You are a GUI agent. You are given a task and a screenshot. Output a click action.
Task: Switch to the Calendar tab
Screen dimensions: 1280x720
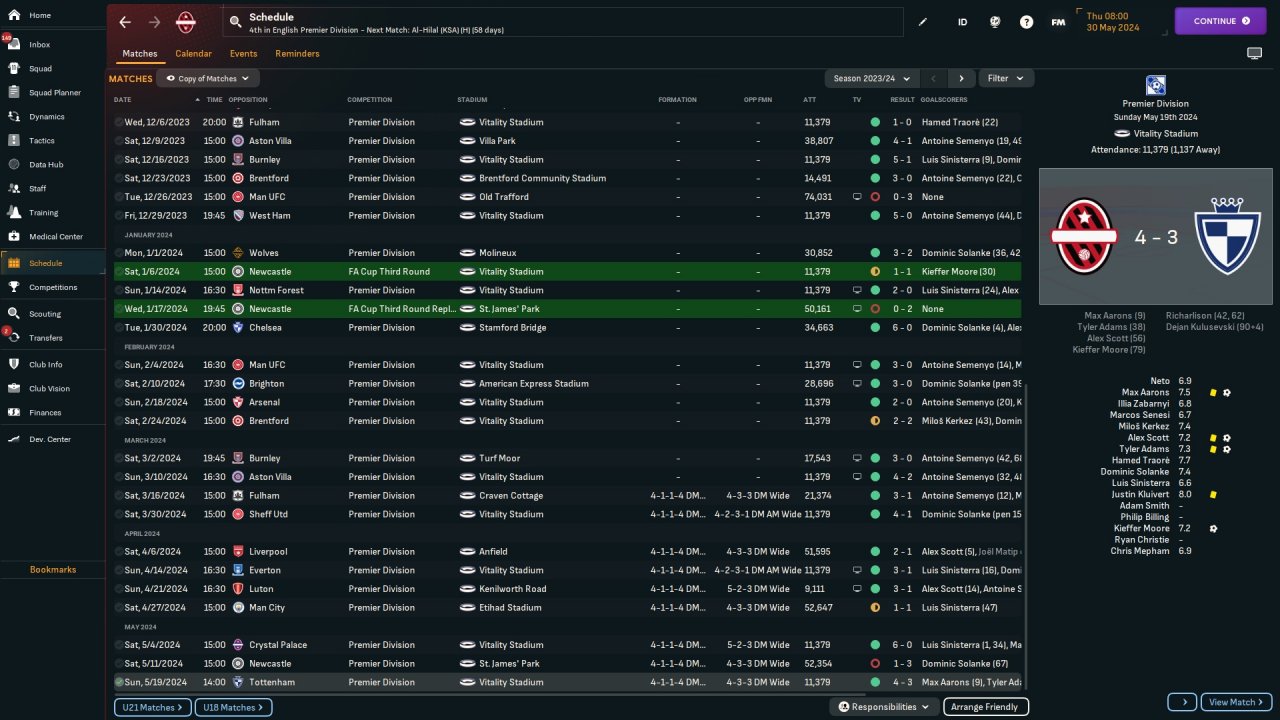pos(193,53)
